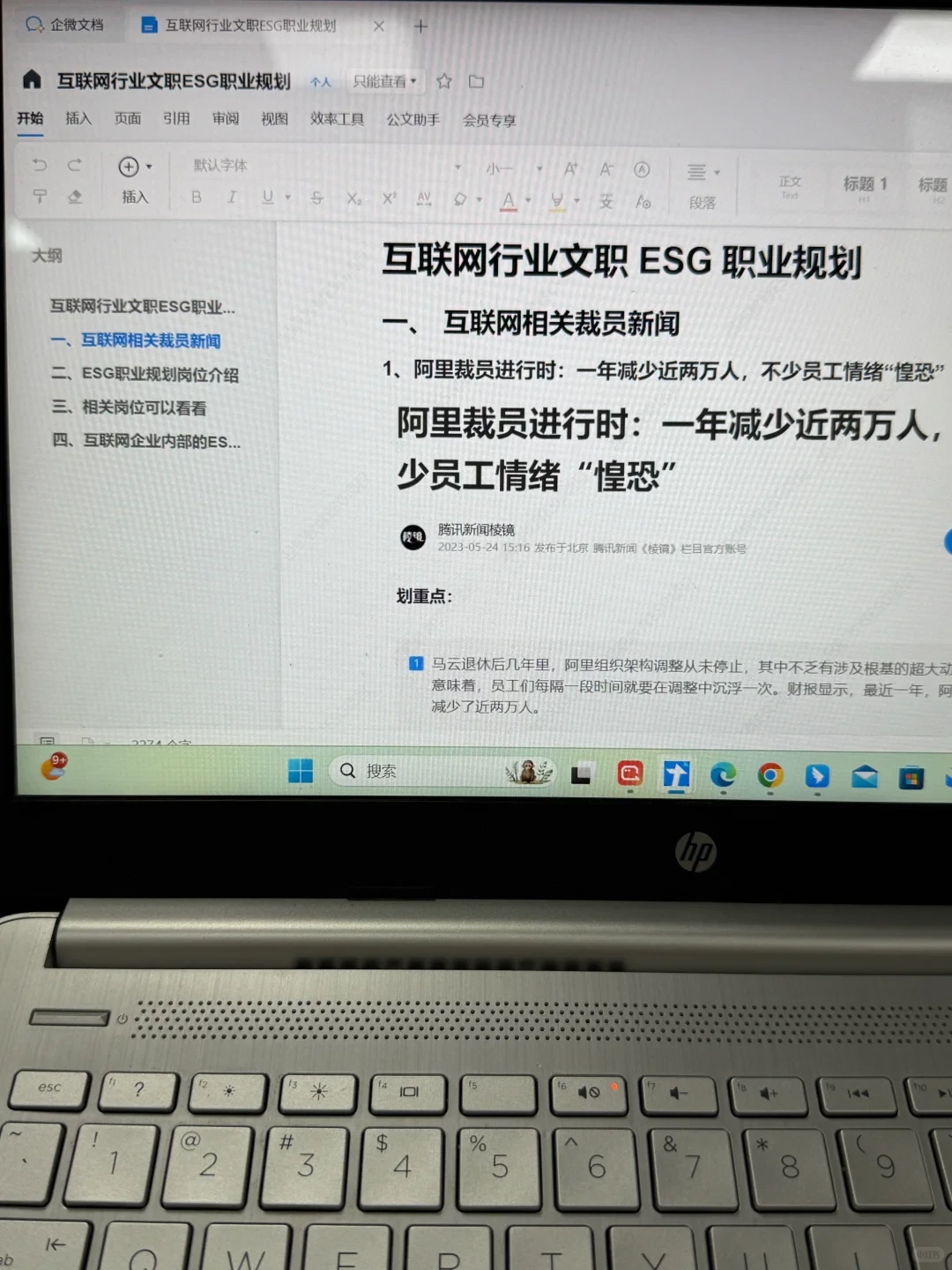This screenshot has height=1270, width=952.
Task: Toggle Superscript formatting
Action: pos(389,199)
